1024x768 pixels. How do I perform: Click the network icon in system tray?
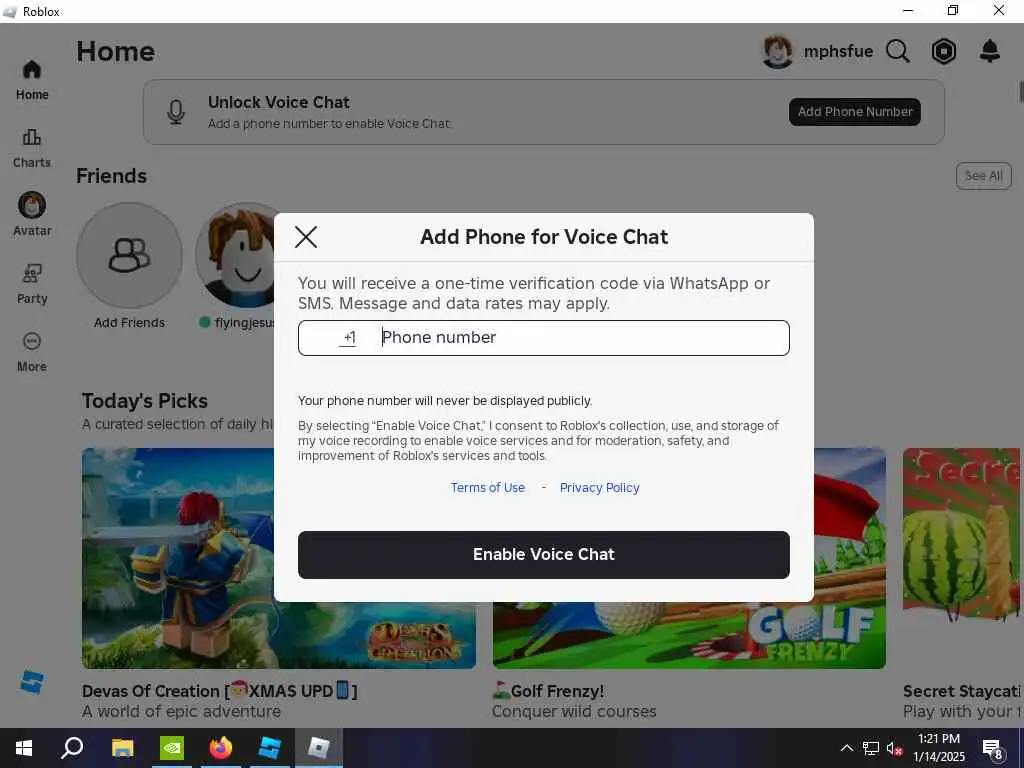pos(871,748)
